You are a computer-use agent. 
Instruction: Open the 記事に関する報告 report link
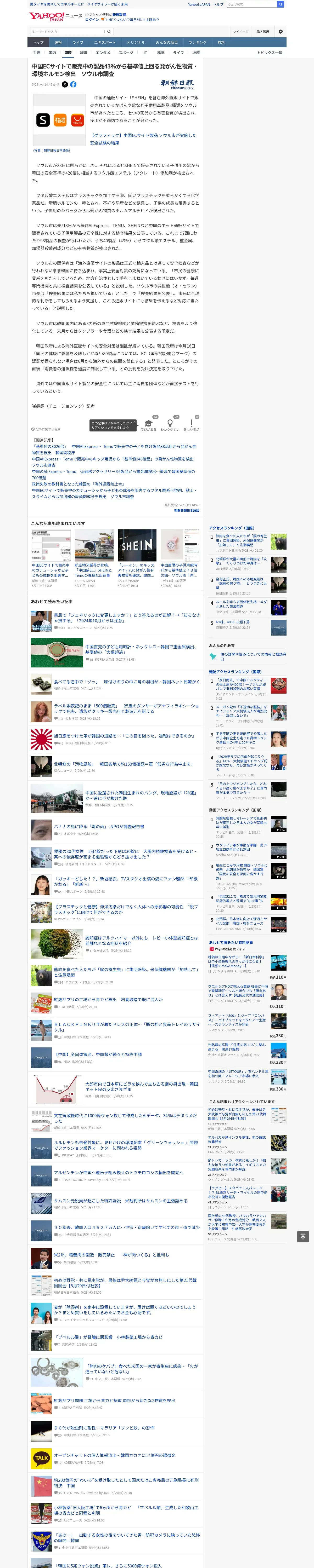tap(46, 429)
